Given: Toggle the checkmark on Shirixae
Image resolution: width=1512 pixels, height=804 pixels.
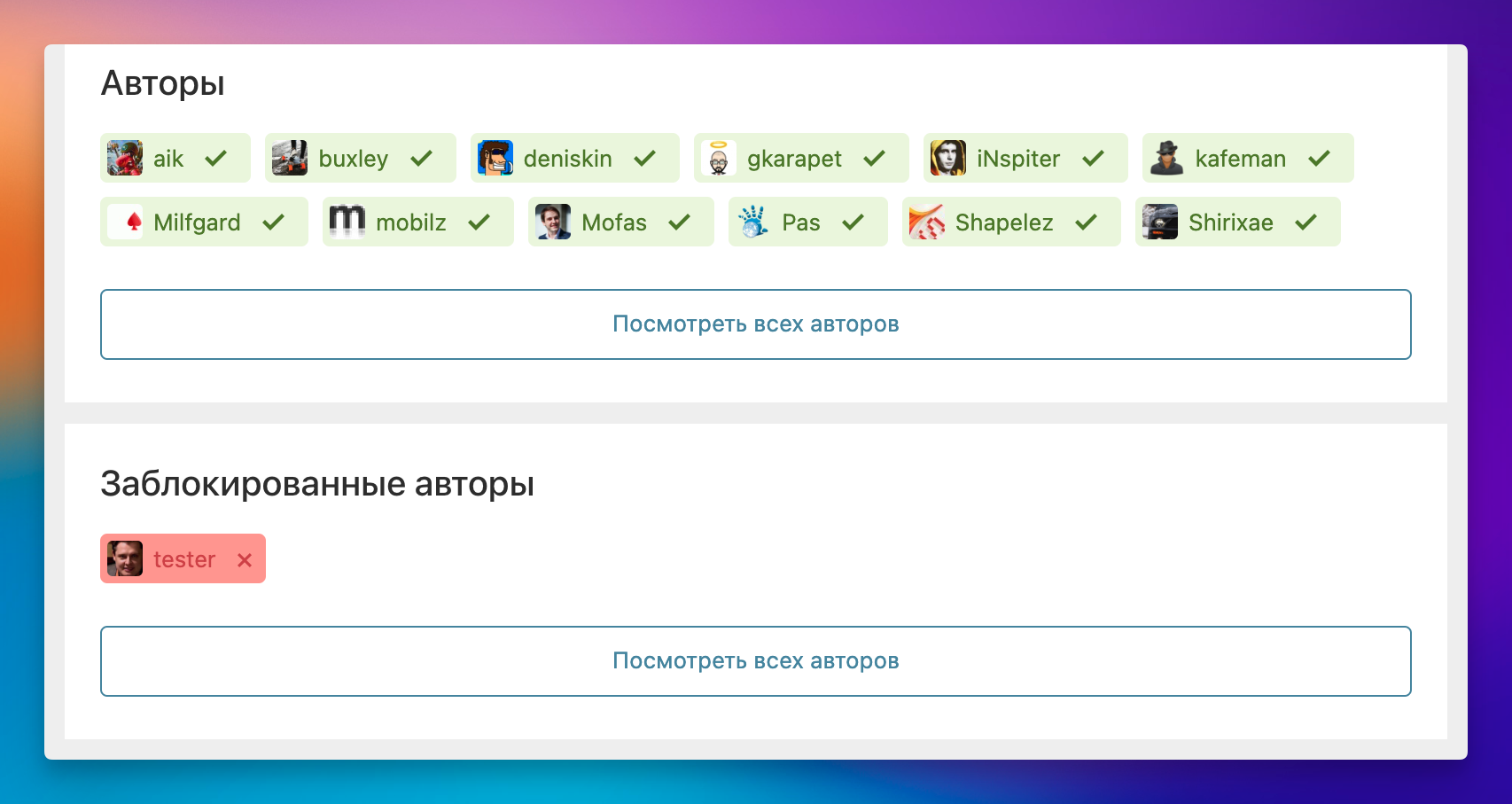Looking at the screenshot, I should 1307,222.
